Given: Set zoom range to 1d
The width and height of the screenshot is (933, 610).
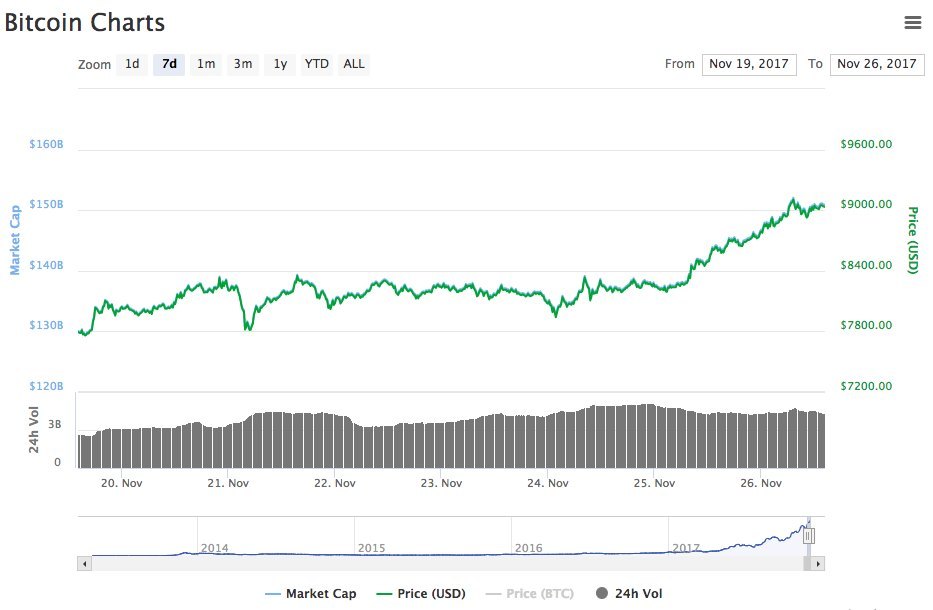Looking at the screenshot, I should click(132, 64).
